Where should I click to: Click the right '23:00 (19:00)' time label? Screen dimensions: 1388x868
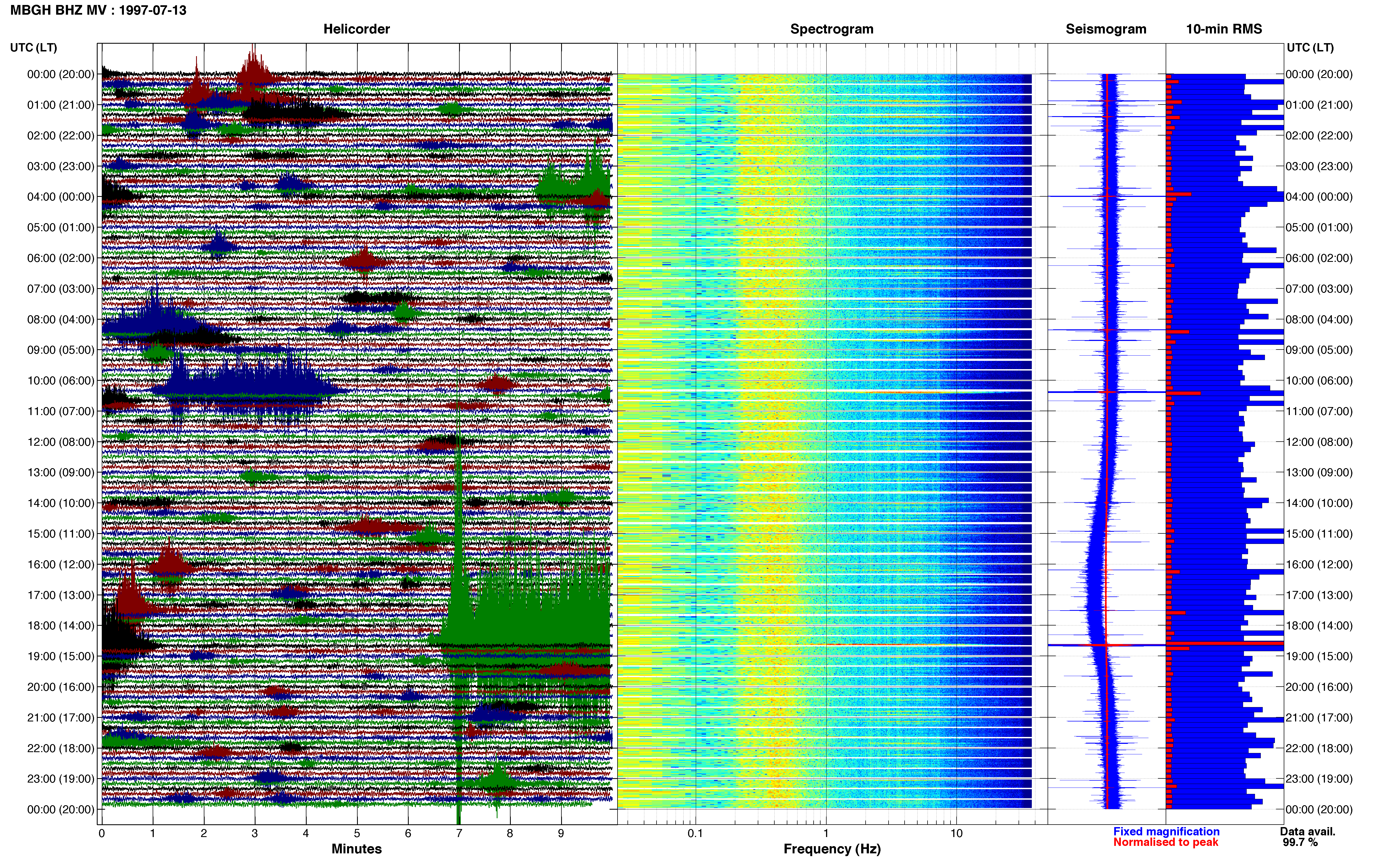pyautogui.click(x=1319, y=779)
